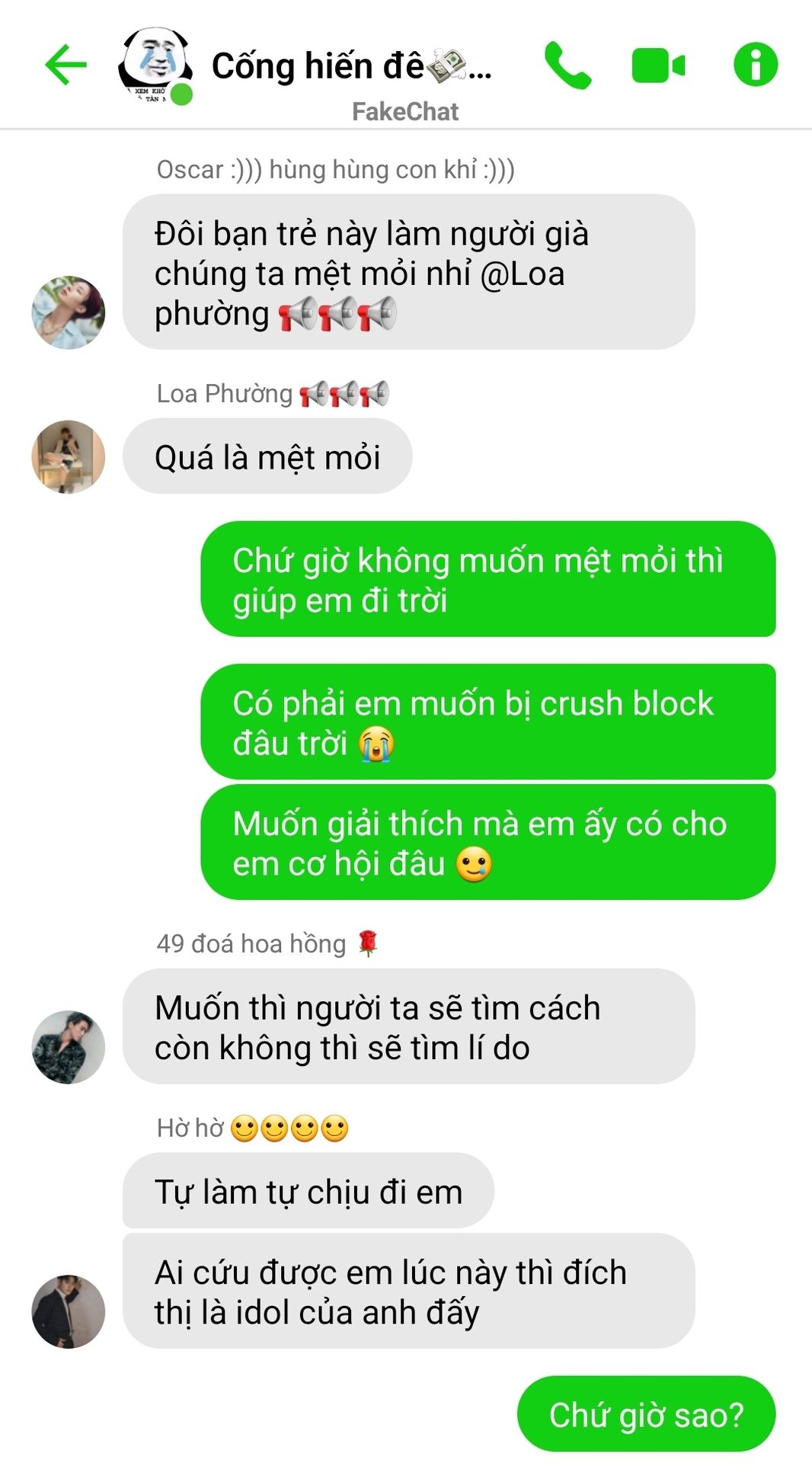
Task: Select the Quá là mệt mỏi message
Action: [267, 457]
